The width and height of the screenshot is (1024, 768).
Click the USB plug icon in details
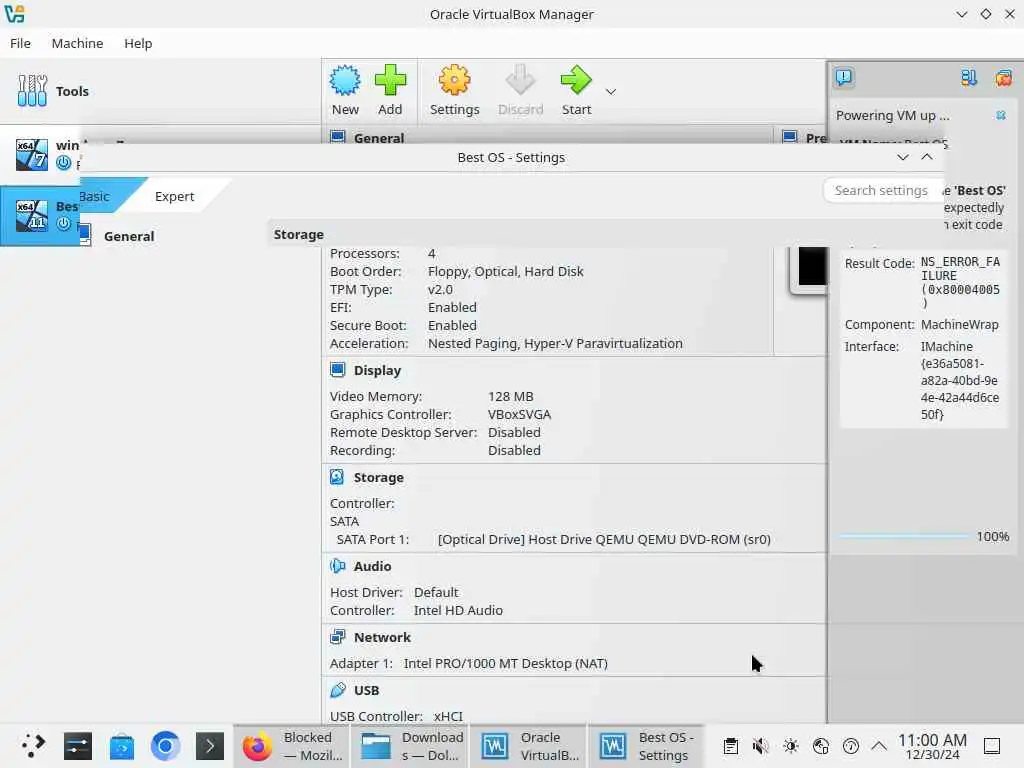(x=338, y=690)
